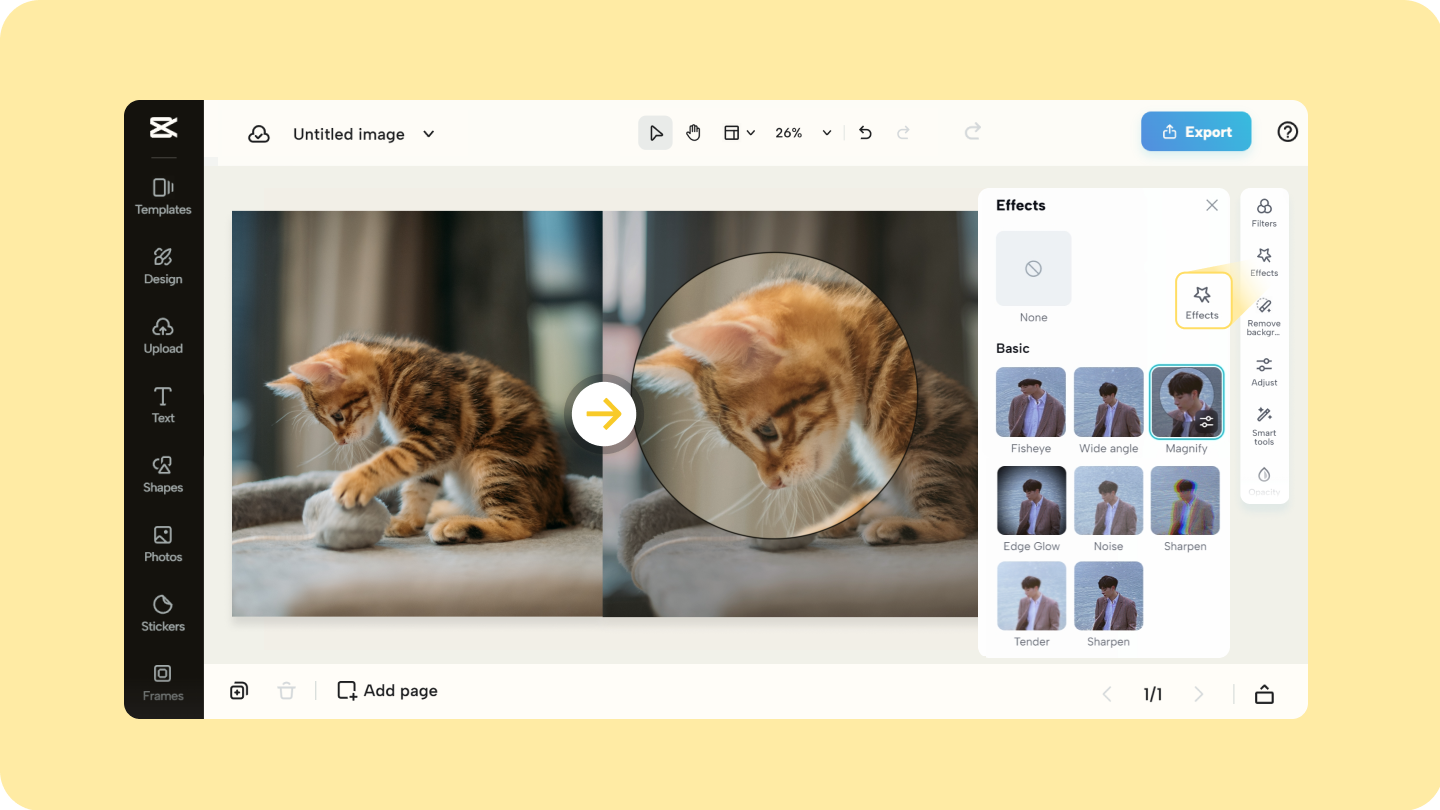This screenshot has height=810, width=1440.
Task: Apply the Tender effect
Action: pyautogui.click(x=1032, y=596)
